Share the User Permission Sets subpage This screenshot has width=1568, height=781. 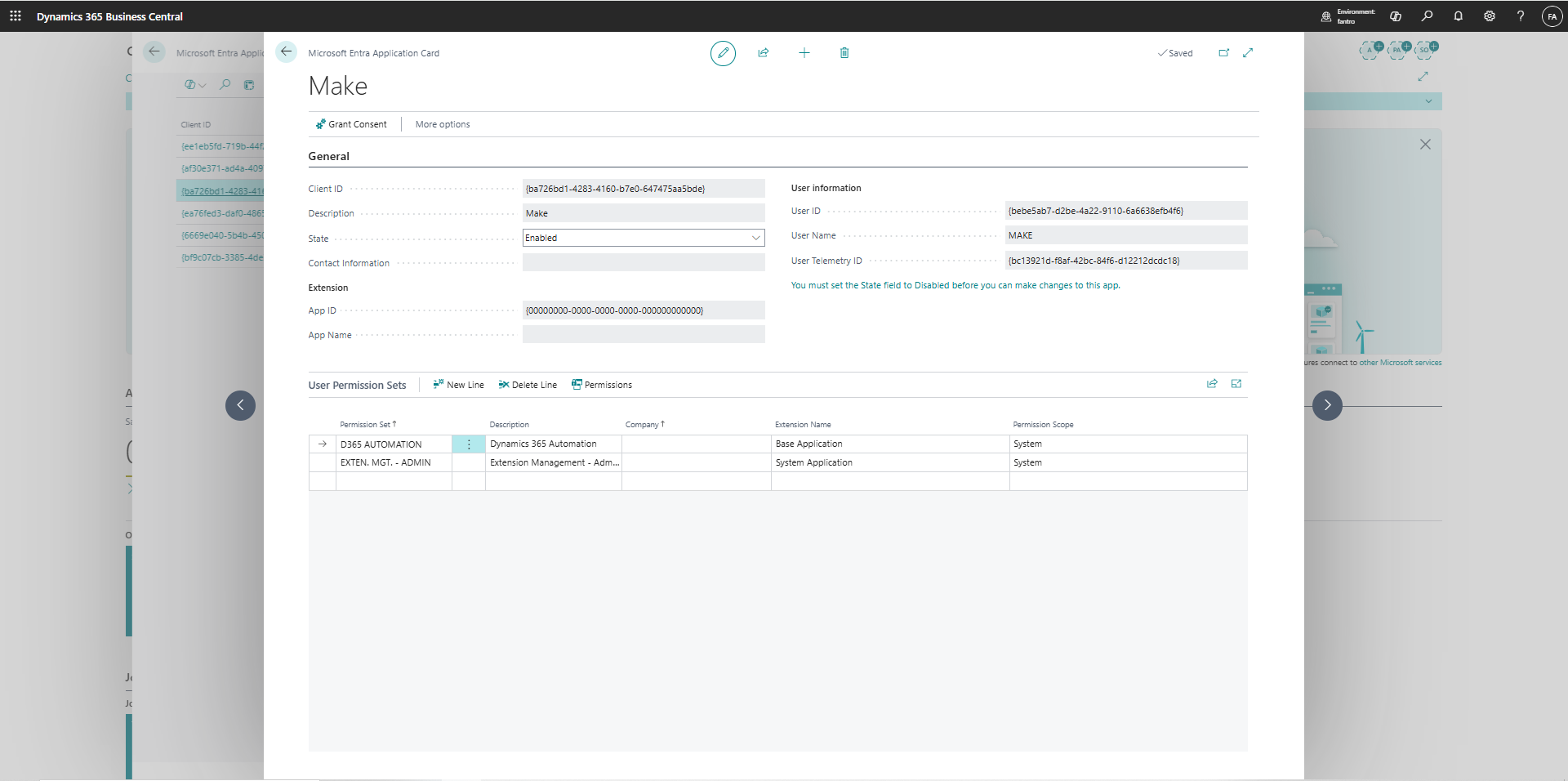click(x=1213, y=384)
